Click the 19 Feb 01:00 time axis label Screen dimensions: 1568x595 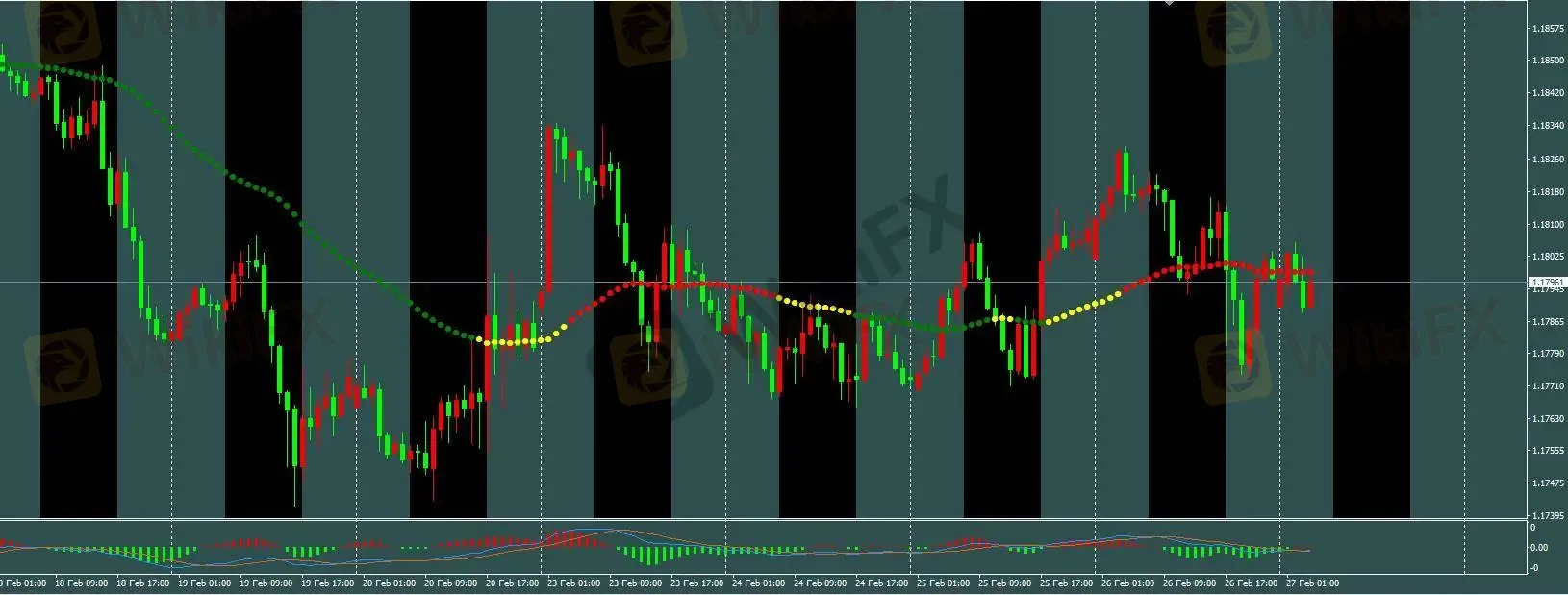pos(204,583)
